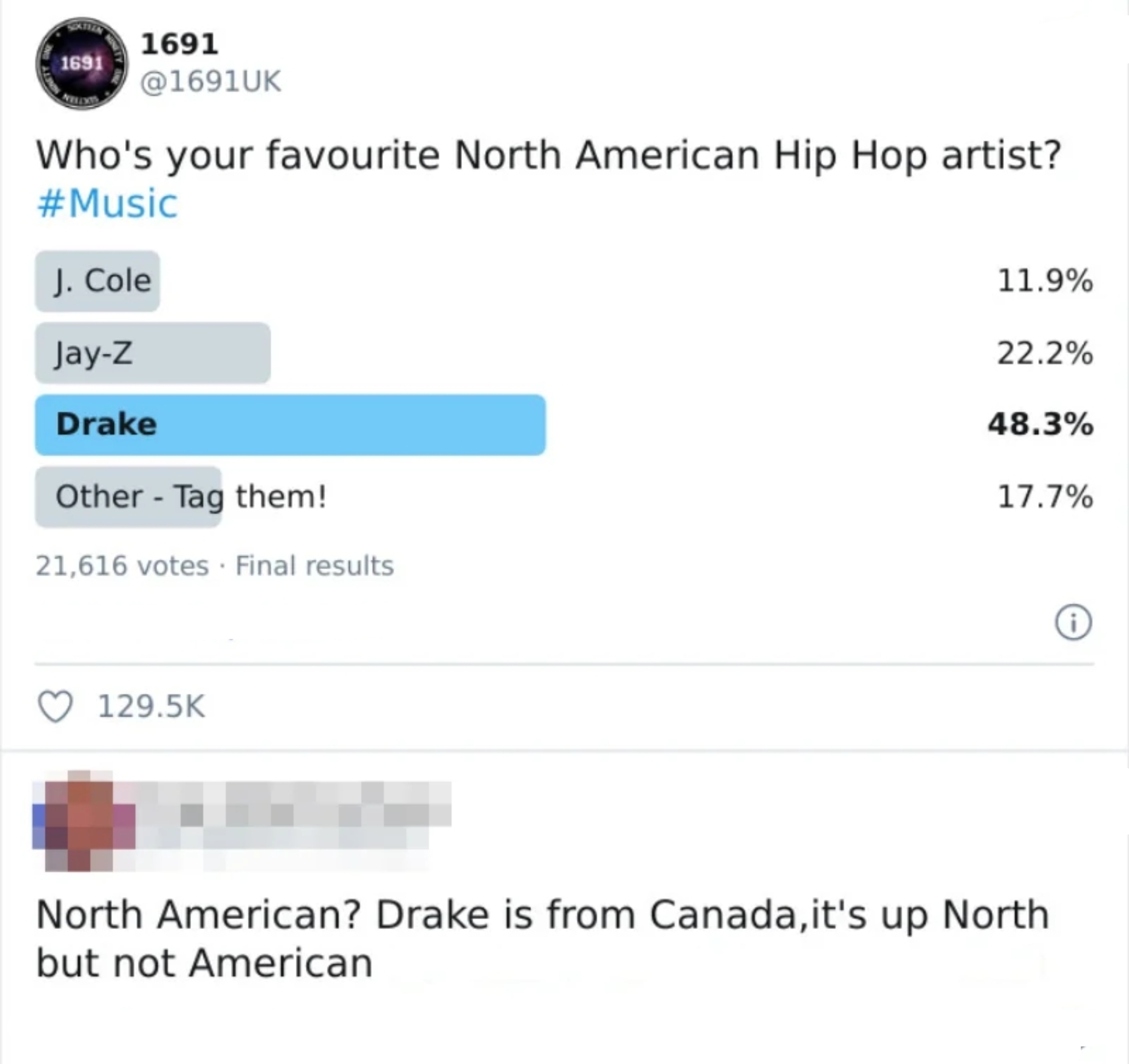Select the Drake poll result bar
Viewport: 1129px width, 1064px height.
(x=289, y=426)
